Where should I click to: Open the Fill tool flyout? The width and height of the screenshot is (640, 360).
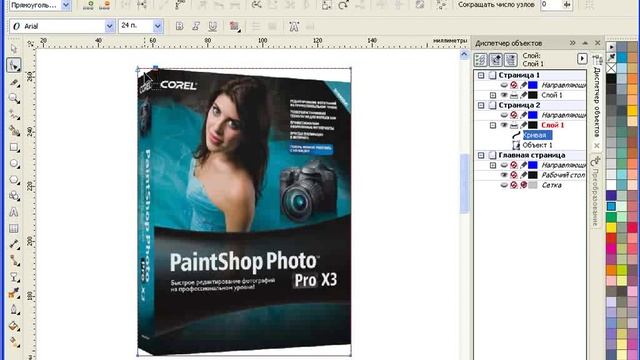[x=14, y=326]
